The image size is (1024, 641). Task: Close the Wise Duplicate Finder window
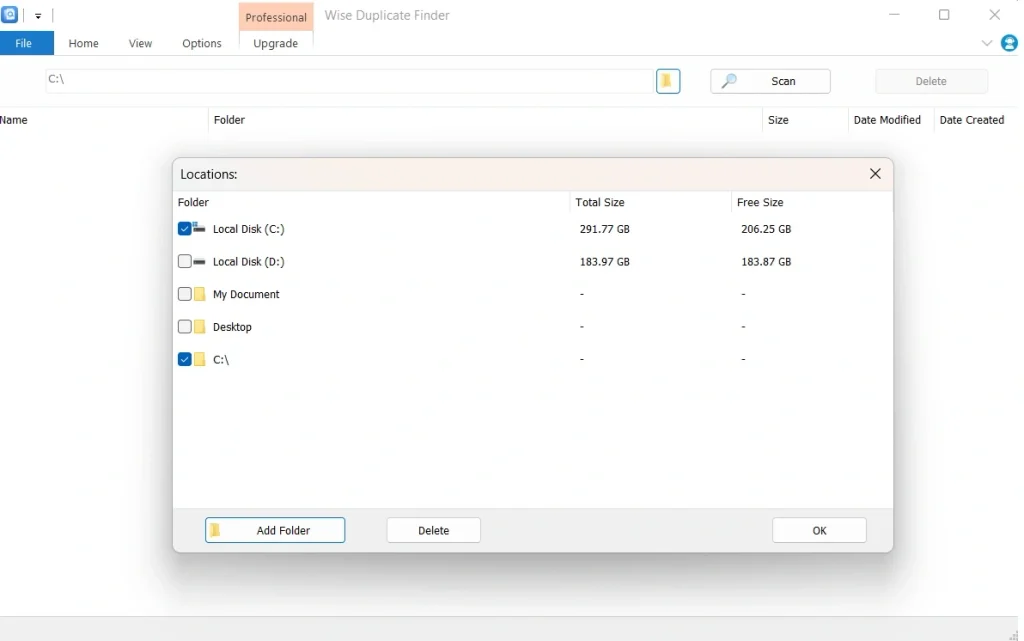tap(994, 14)
